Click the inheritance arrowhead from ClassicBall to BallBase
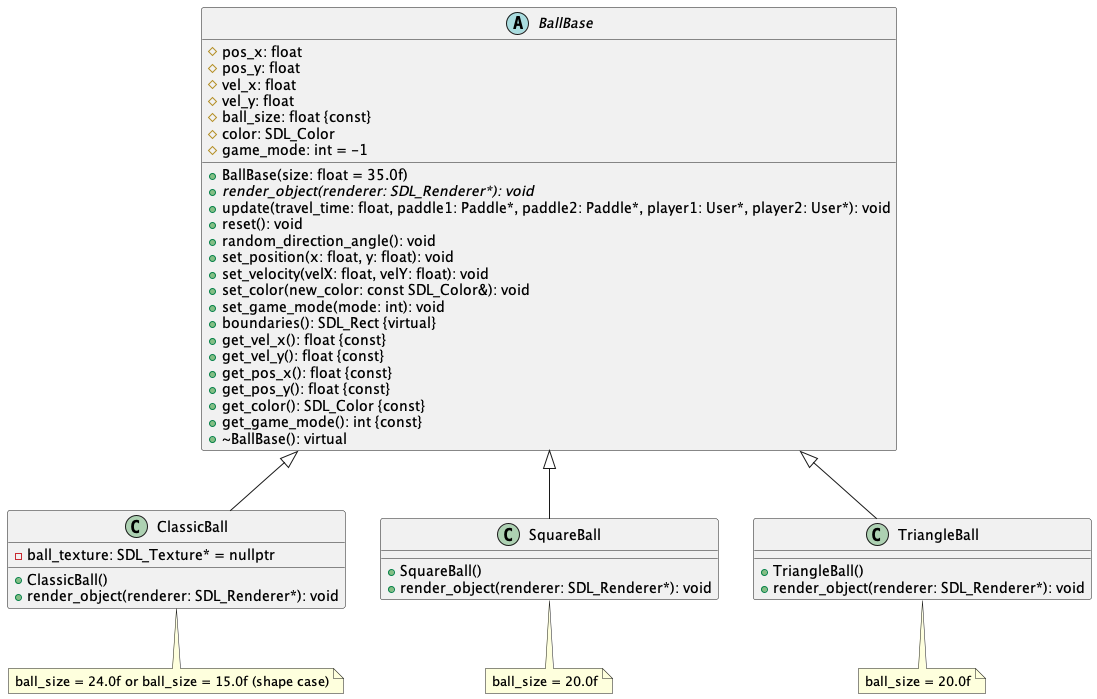The width and height of the screenshot is (1097, 699). click(288, 459)
